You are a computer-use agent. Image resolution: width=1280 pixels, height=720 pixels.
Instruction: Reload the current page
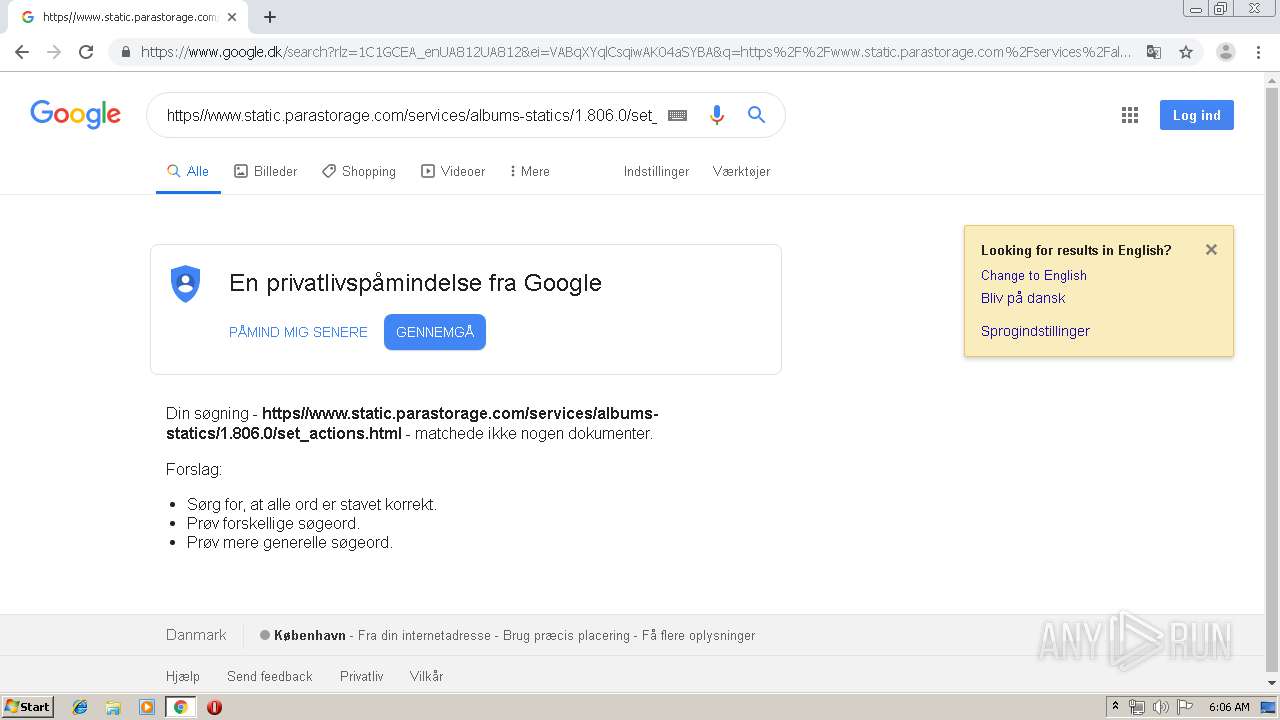86,52
